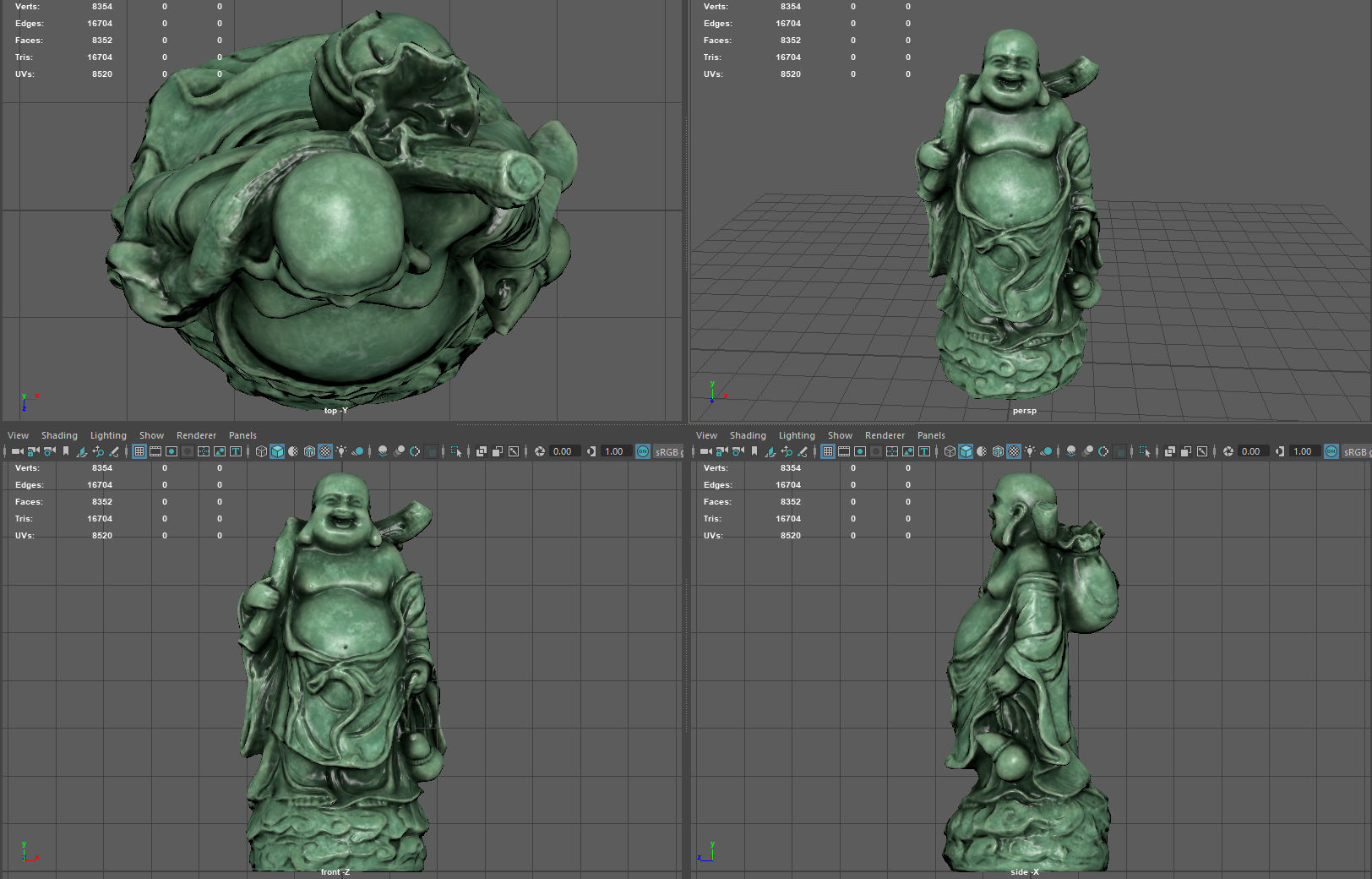Switch to Wireframe cube icon in side view toolbar
This screenshot has width=1372, height=879.
point(950,451)
